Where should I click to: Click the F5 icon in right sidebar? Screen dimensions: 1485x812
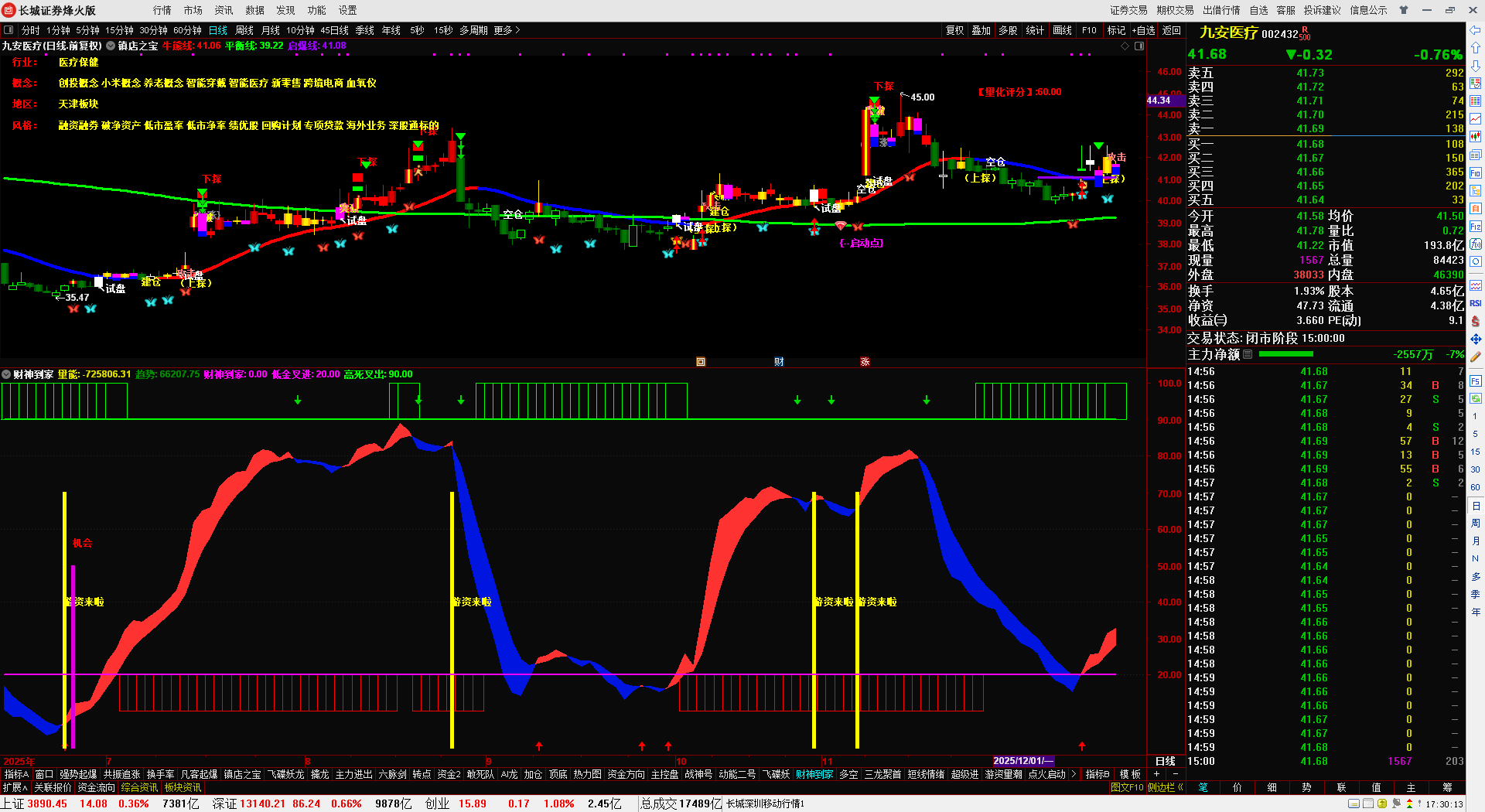(x=1476, y=381)
